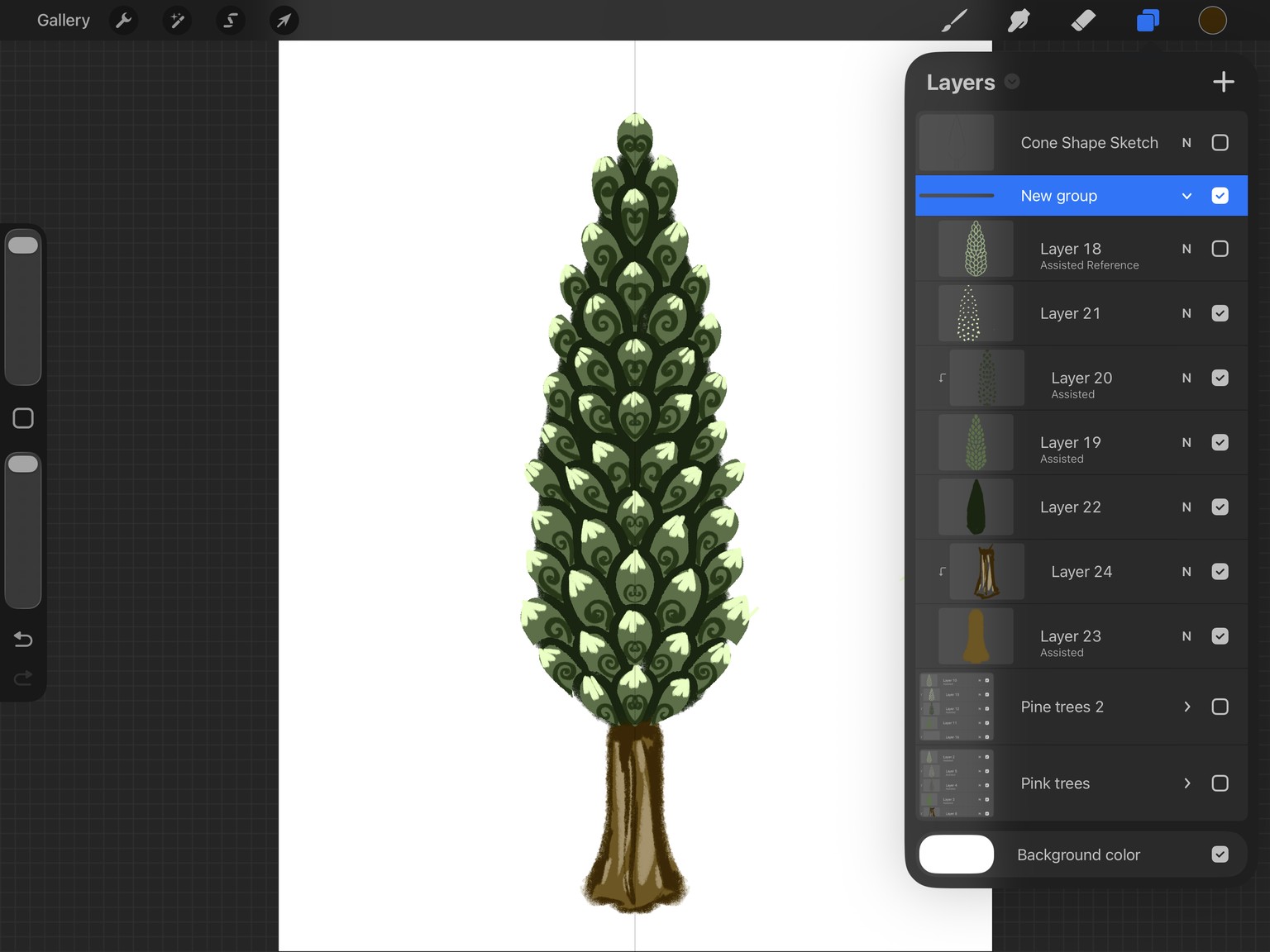The height and width of the screenshot is (952, 1270).
Task: Select the 'Layer 21' name
Action: [x=1070, y=313]
